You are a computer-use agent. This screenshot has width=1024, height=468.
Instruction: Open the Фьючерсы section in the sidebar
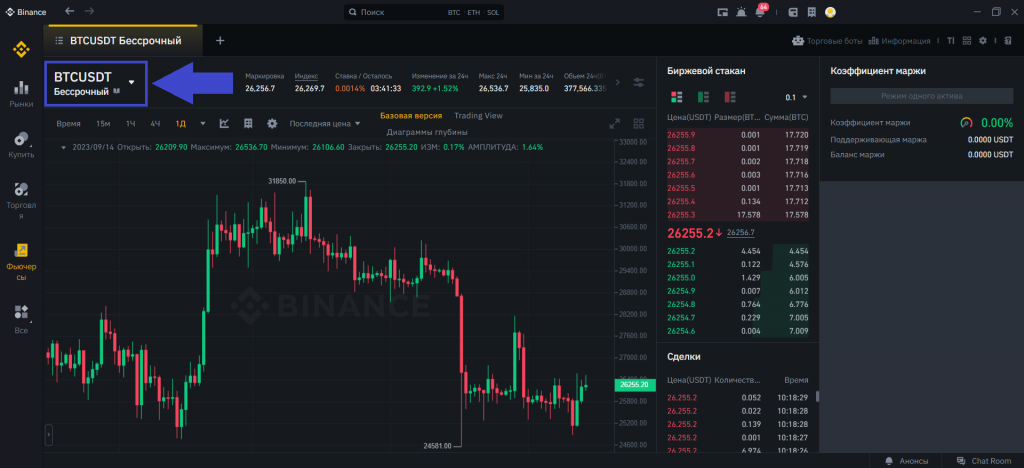(22, 262)
